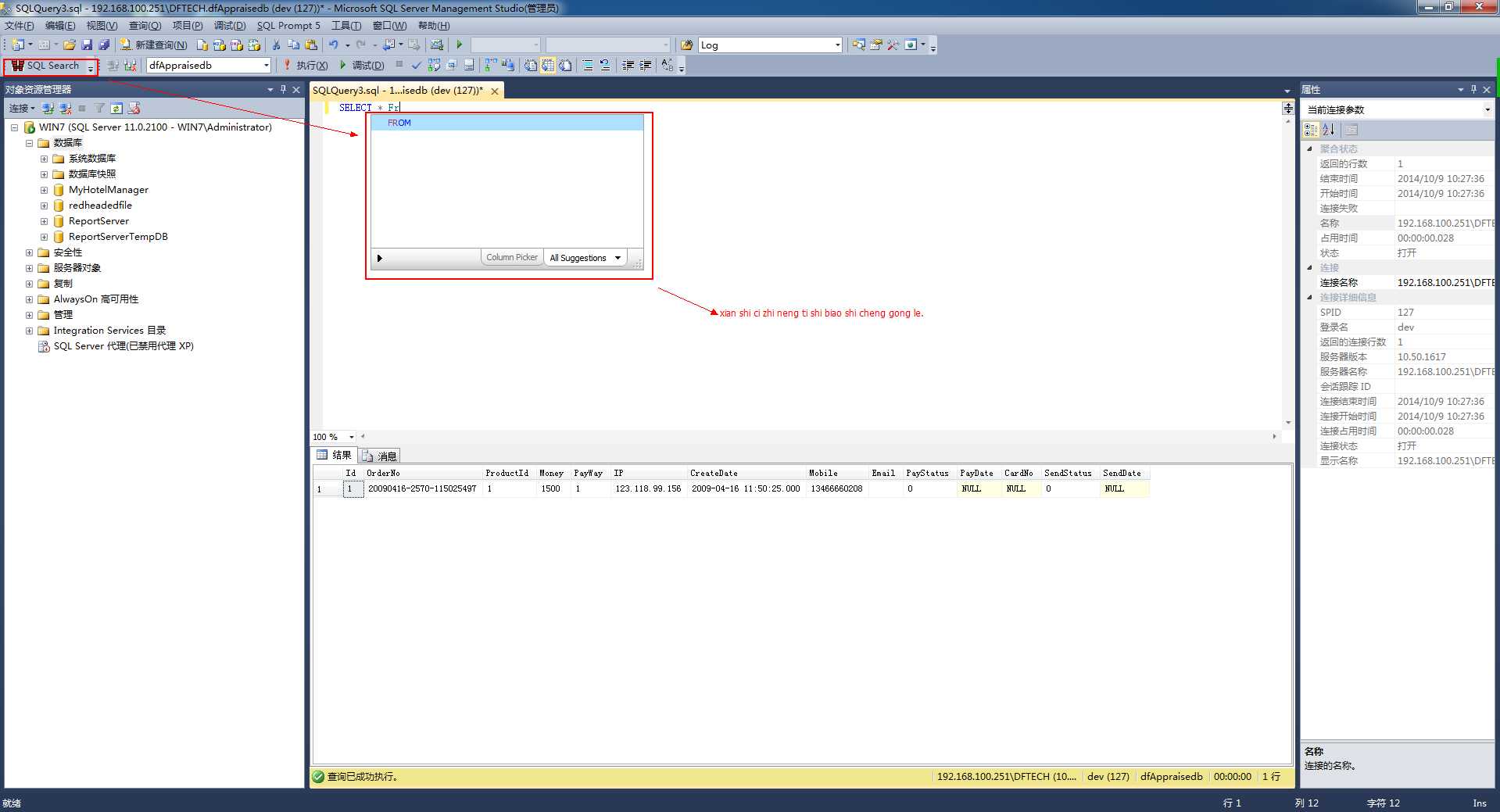Open the 100 % zoom dropdown
This screenshot has height=812, width=1500.
point(352,437)
